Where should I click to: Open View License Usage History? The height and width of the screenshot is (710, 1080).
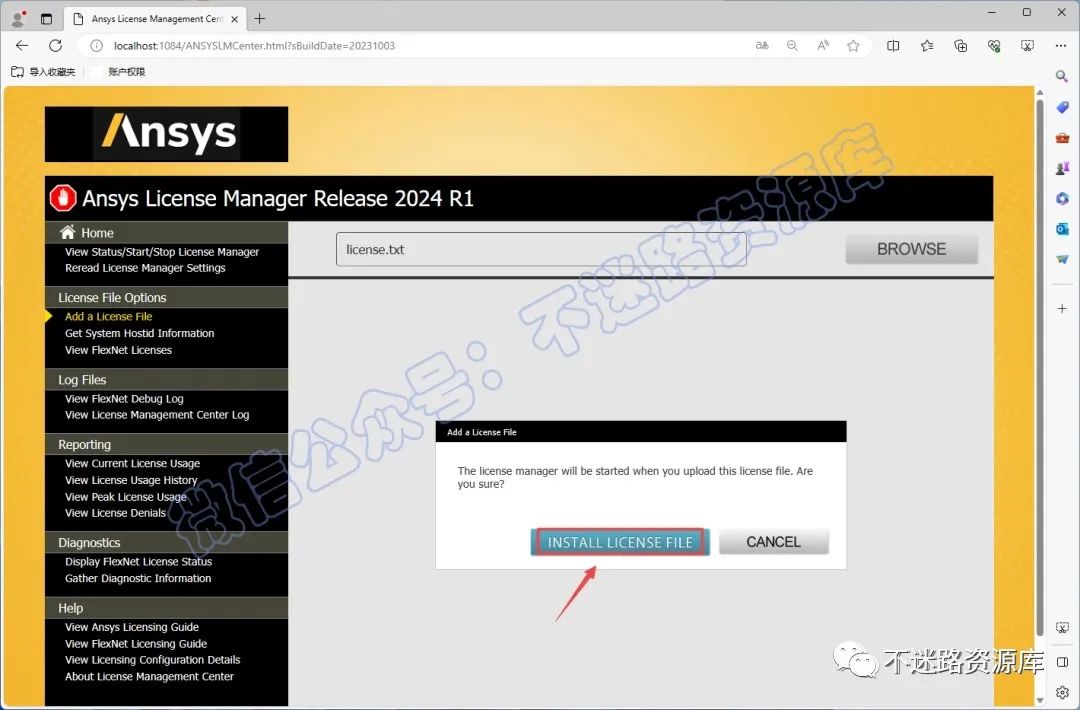[x=131, y=480]
